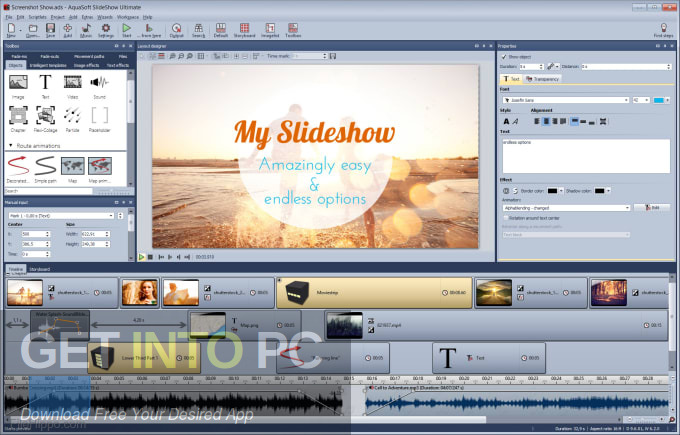Select the Video object in the Toolbox

[72, 86]
